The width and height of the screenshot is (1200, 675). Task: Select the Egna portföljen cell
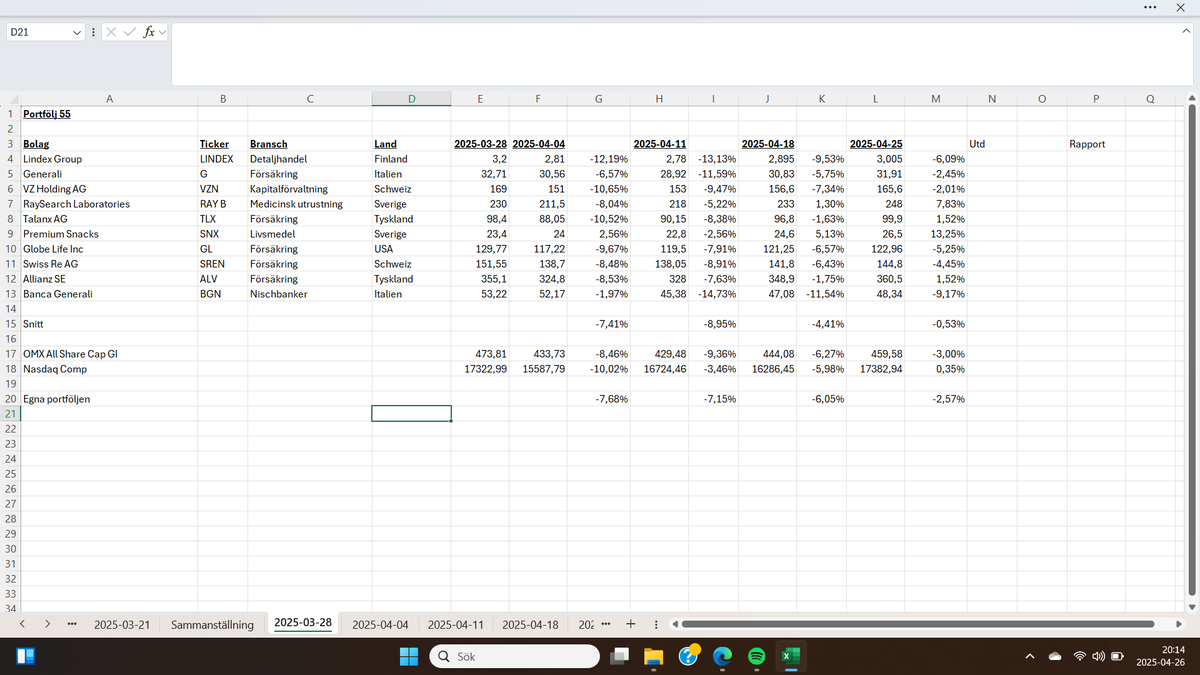109,399
